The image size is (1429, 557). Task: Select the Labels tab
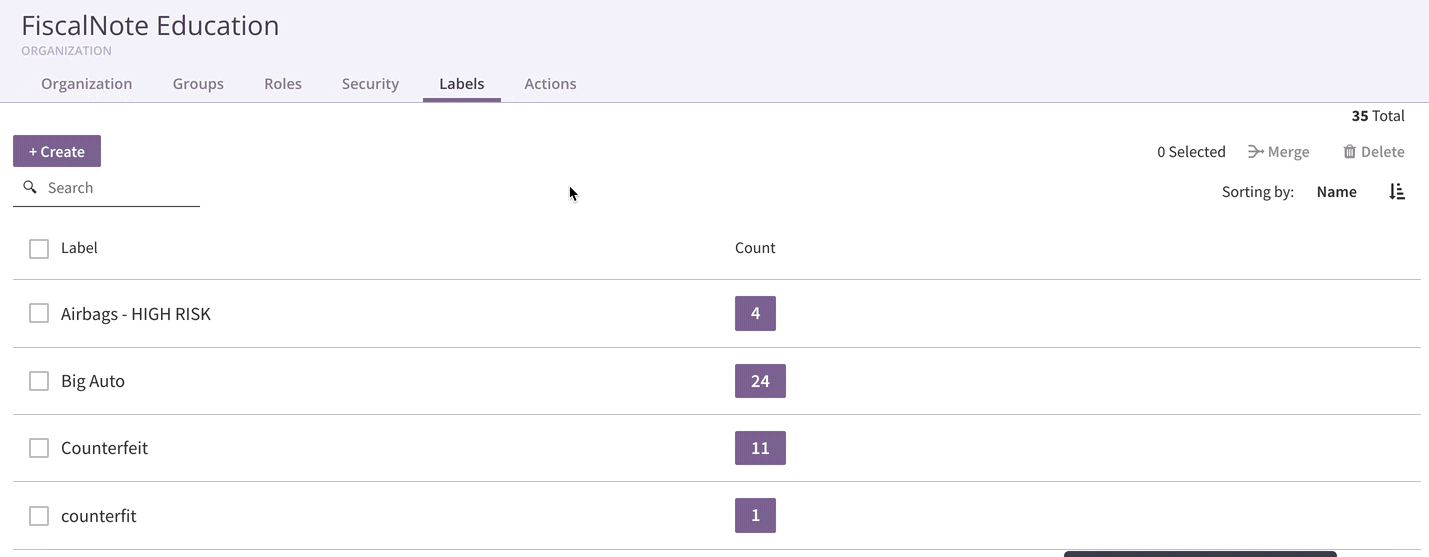coord(462,84)
